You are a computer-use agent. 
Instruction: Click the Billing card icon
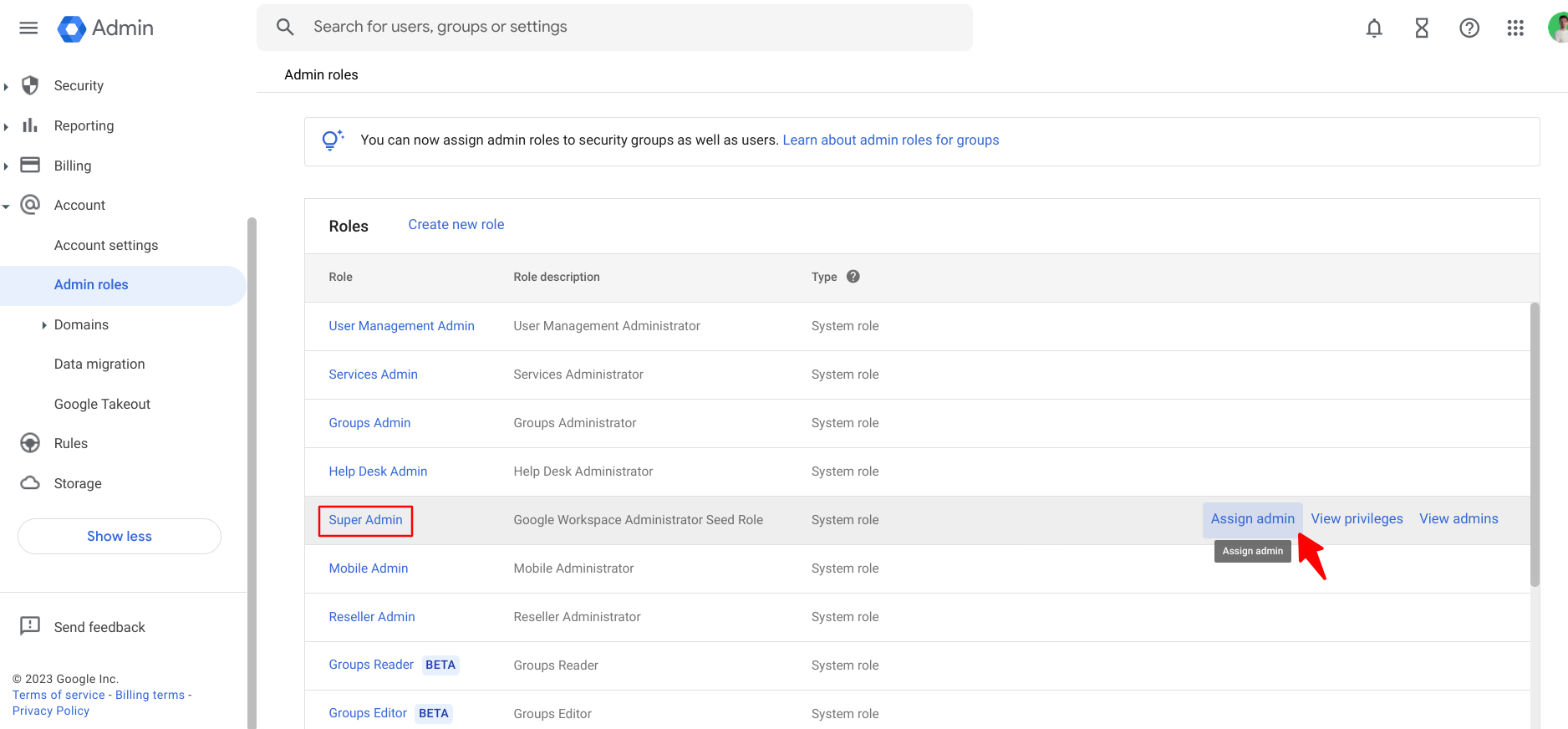30,165
